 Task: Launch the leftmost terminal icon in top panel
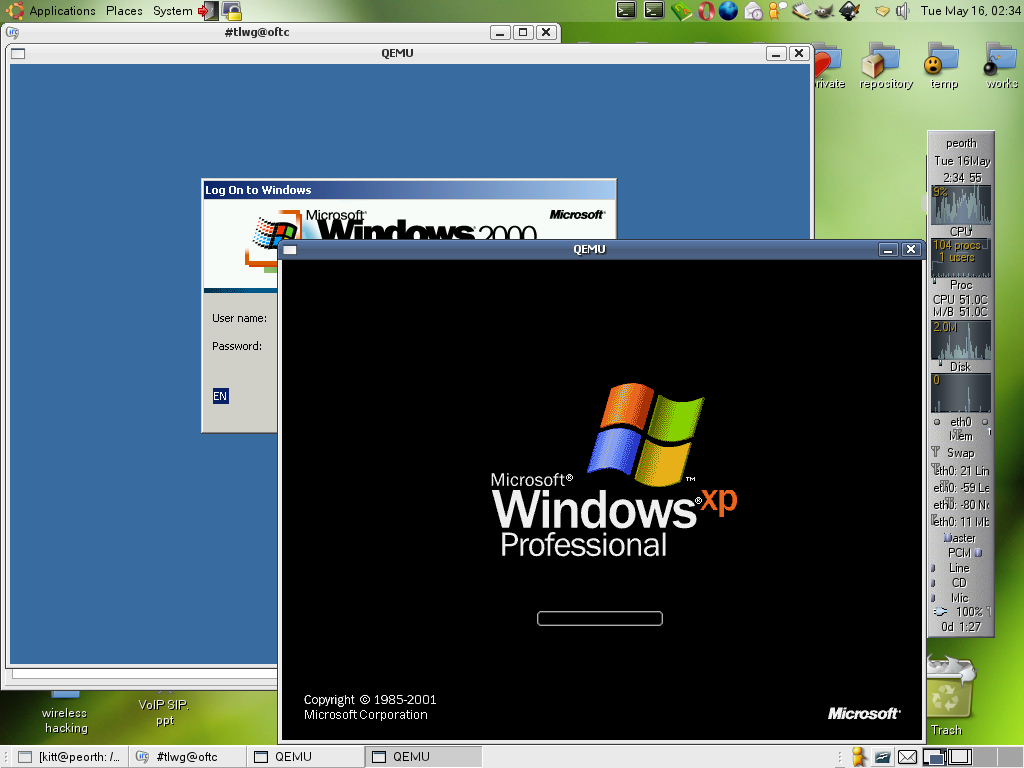[x=626, y=10]
